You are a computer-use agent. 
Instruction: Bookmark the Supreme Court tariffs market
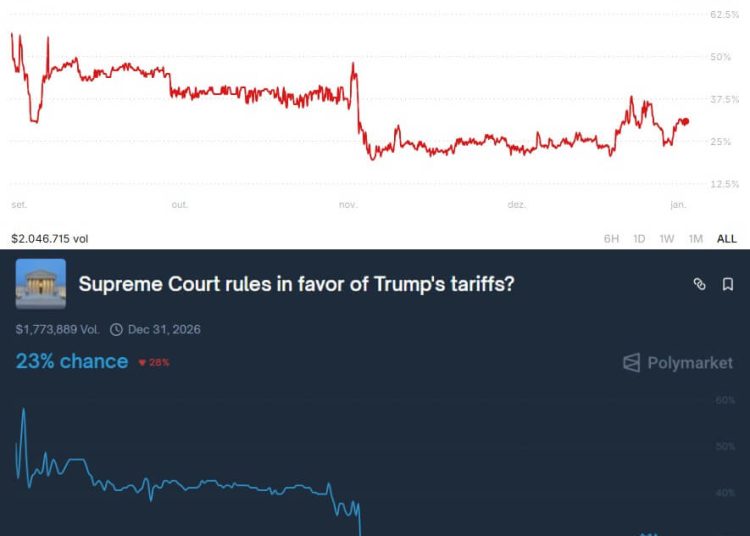728,285
